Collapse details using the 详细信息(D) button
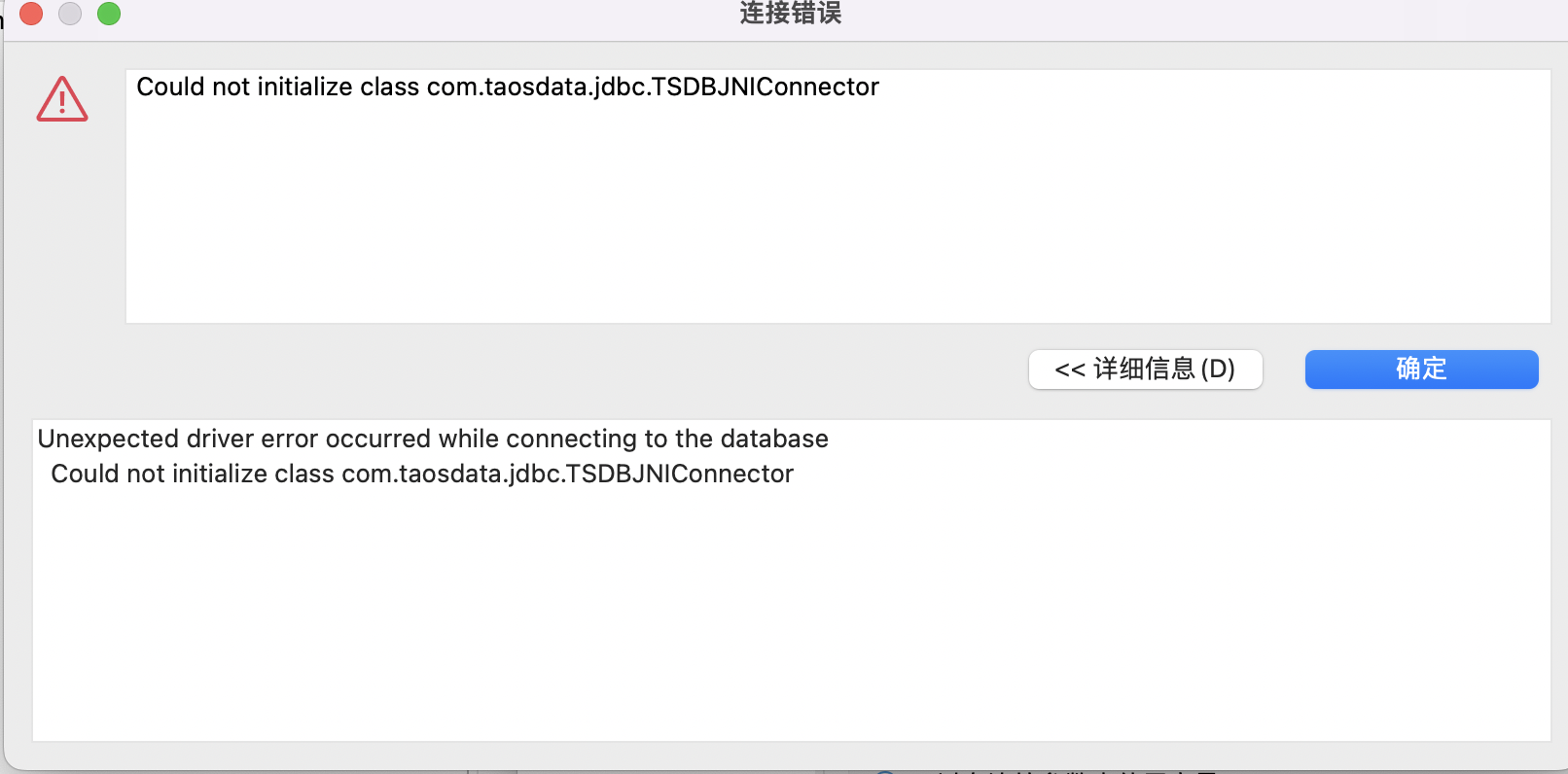1568x774 pixels. pos(1145,369)
